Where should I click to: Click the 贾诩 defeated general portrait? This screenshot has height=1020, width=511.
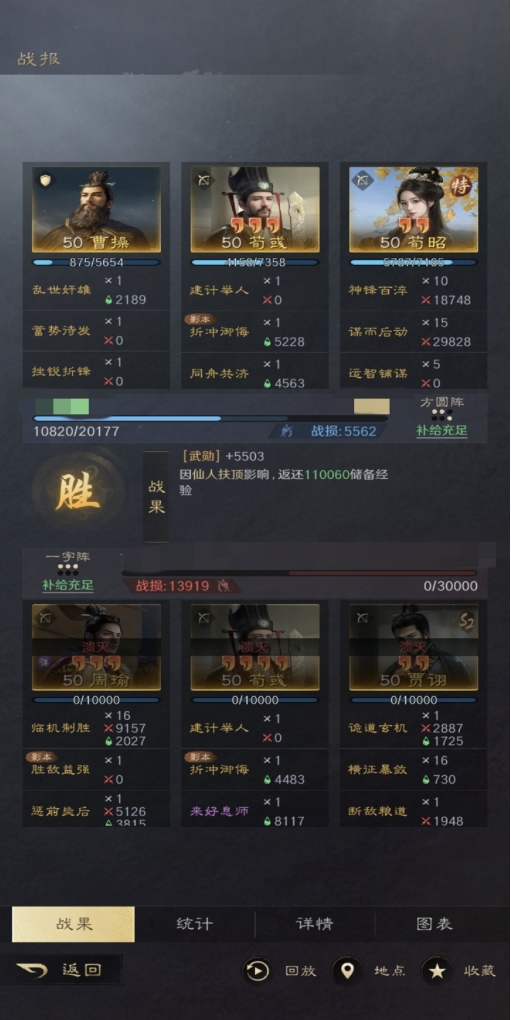click(x=413, y=647)
